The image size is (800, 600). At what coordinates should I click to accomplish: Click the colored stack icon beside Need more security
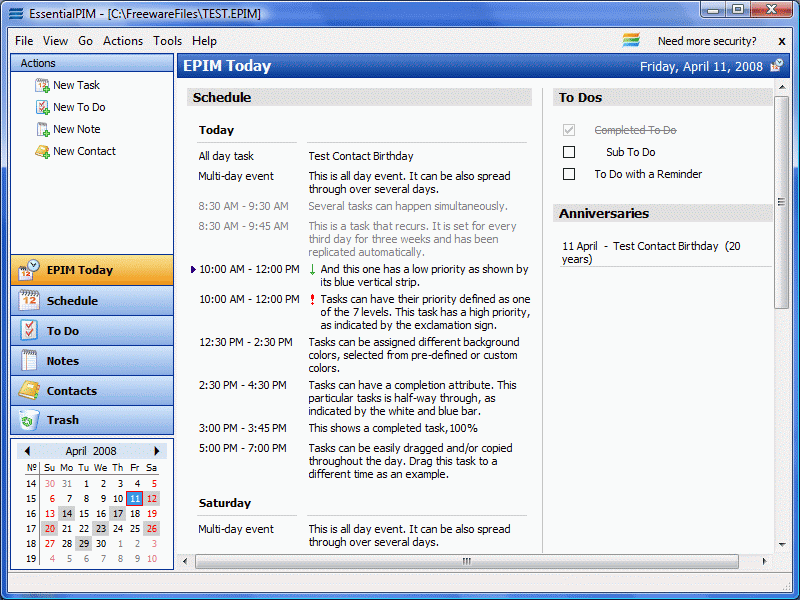(x=631, y=40)
